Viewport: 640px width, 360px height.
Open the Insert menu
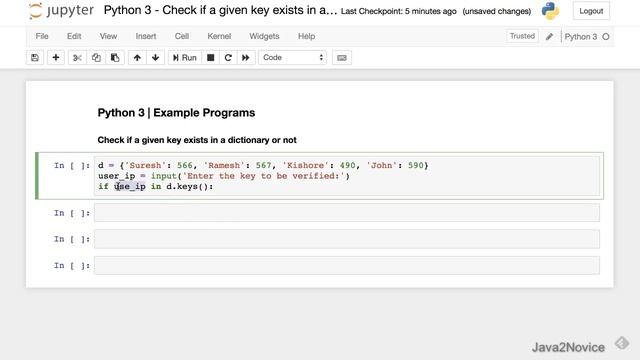[146, 36]
